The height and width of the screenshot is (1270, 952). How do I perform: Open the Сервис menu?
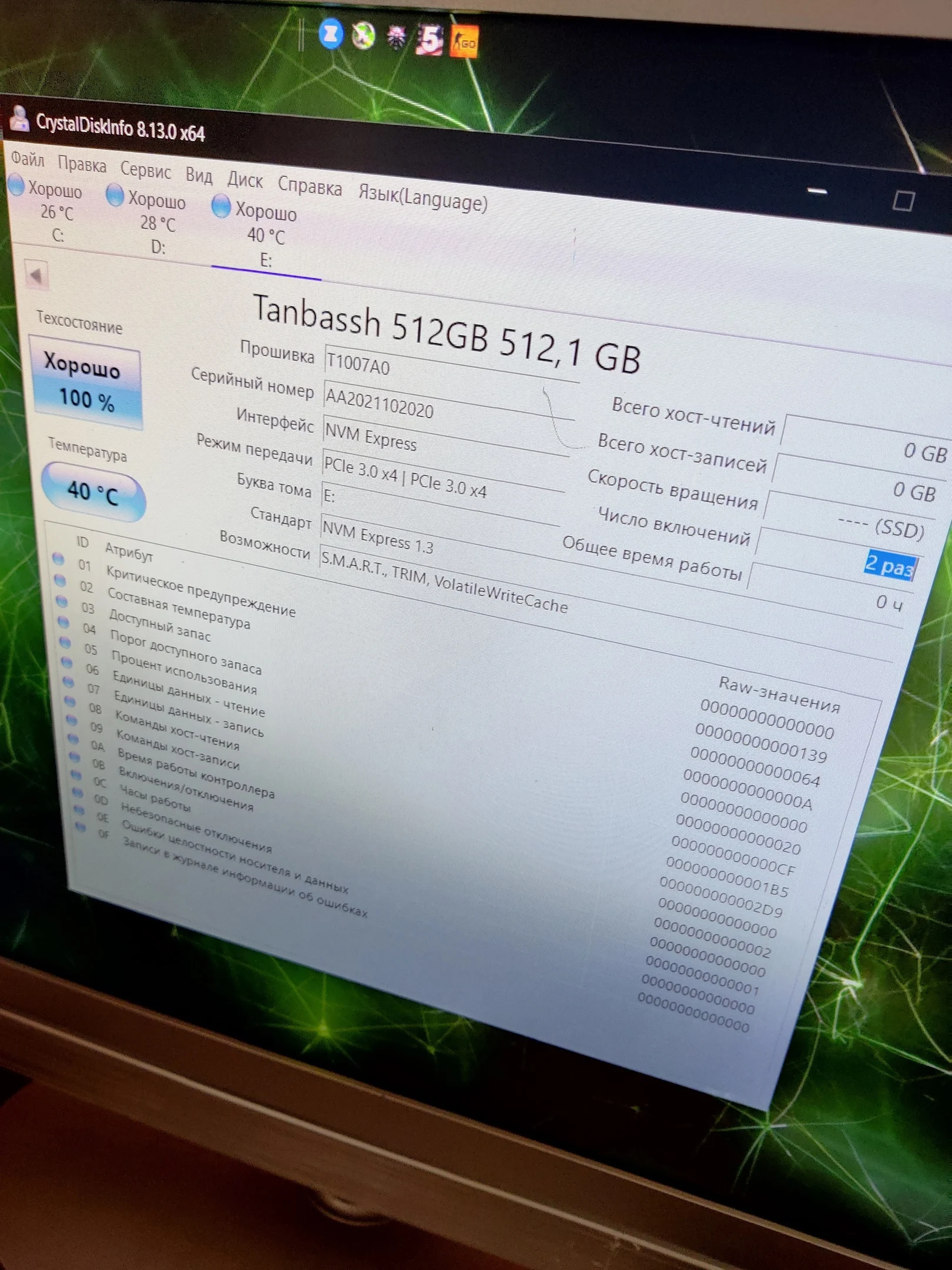click(146, 171)
